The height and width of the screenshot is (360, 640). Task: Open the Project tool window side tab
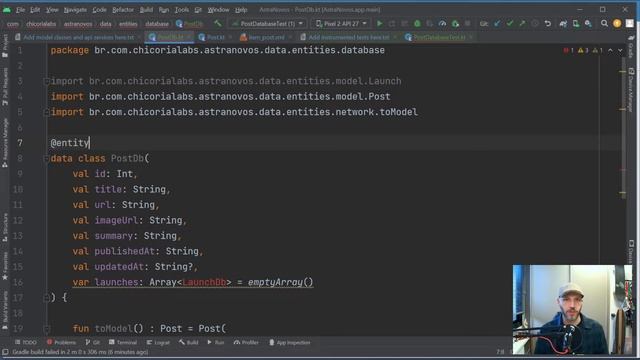pos(5,46)
